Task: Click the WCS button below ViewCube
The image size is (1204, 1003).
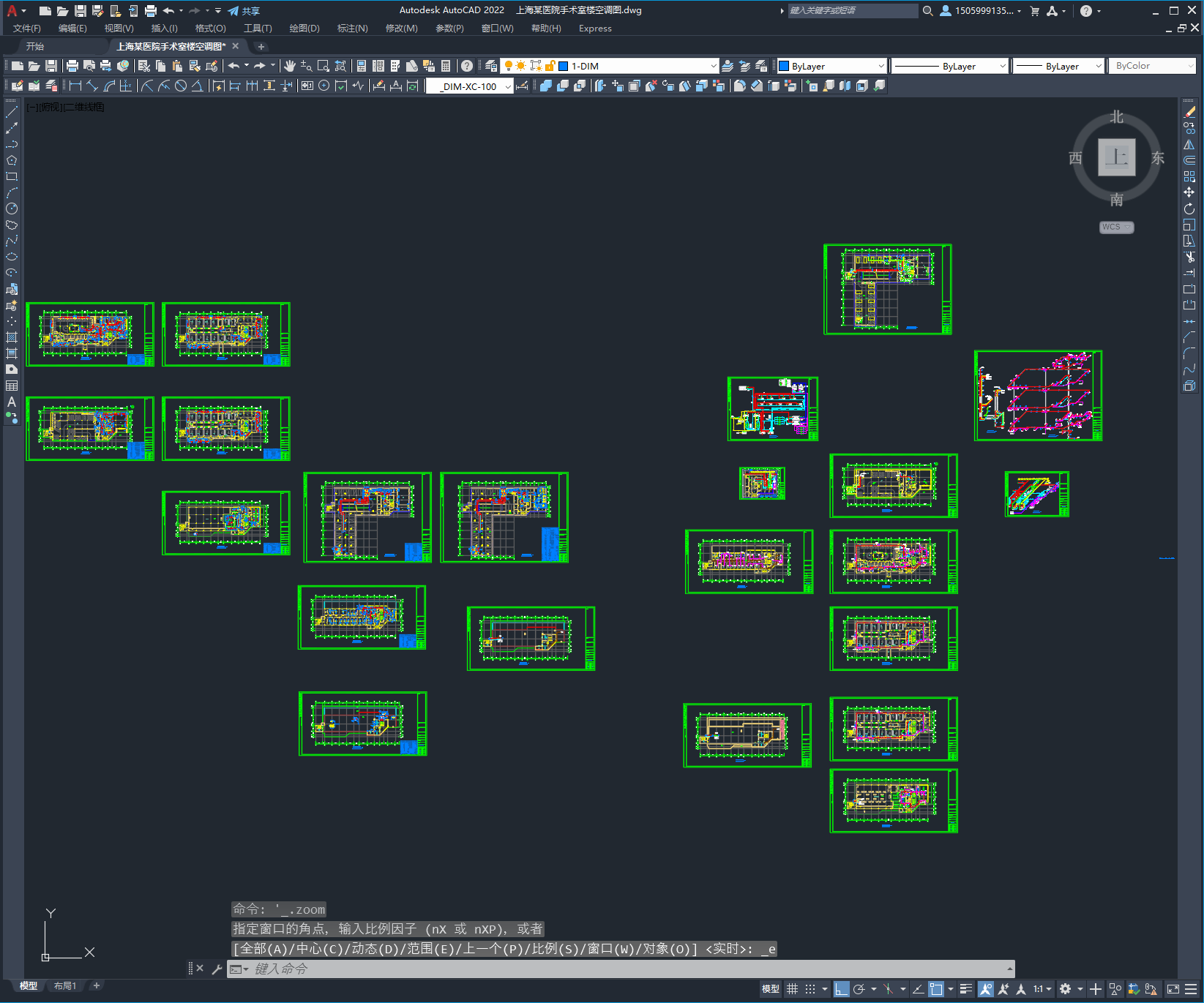Action: (x=1116, y=227)
